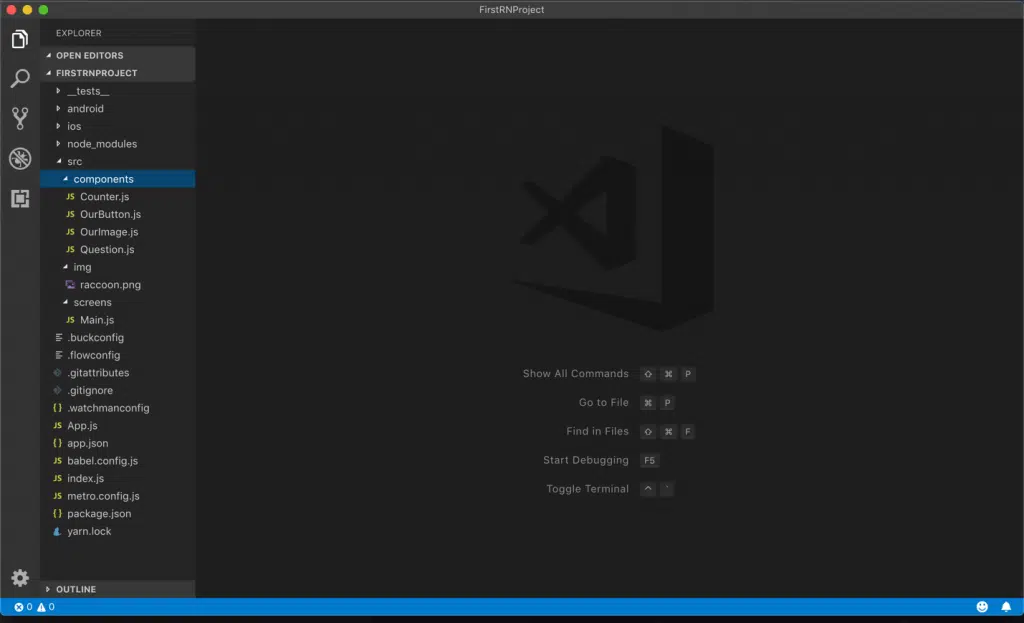Click errors and warnings count in status bar
Screen dimensions: 1024x623
34,607
